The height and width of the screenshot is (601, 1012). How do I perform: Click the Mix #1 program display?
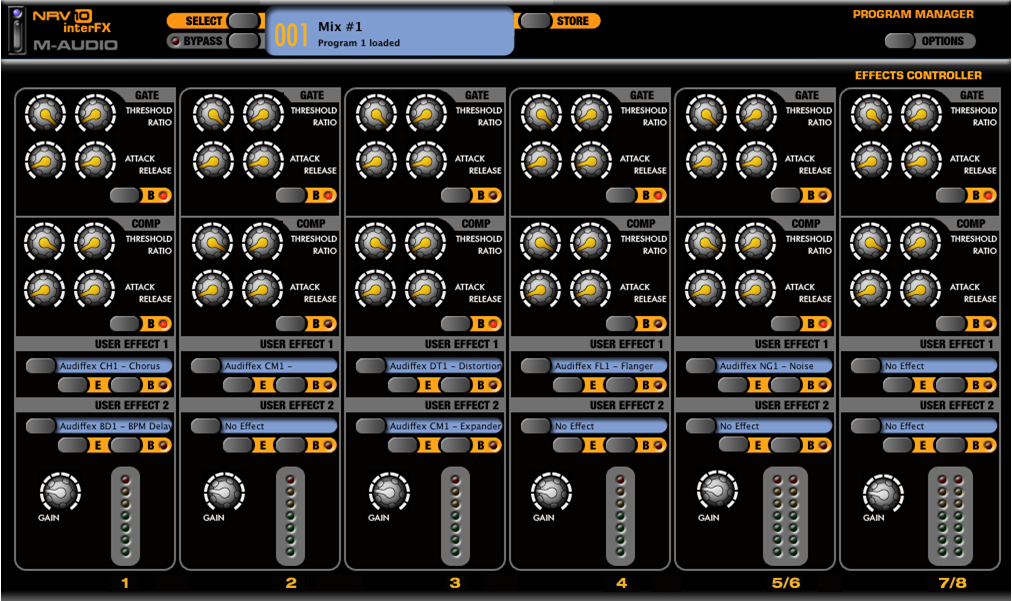(x=390, y=32)
